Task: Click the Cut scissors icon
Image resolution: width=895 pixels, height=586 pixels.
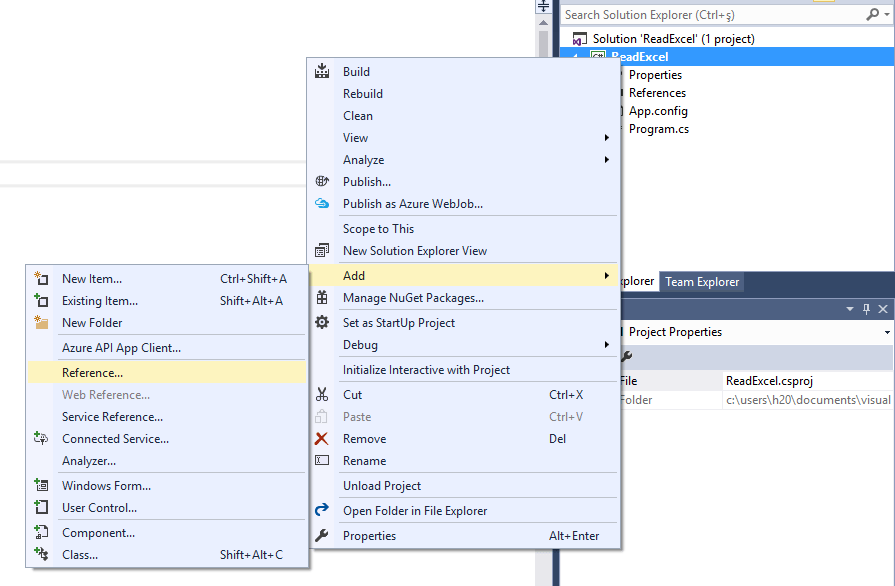Action: [322, 394]
